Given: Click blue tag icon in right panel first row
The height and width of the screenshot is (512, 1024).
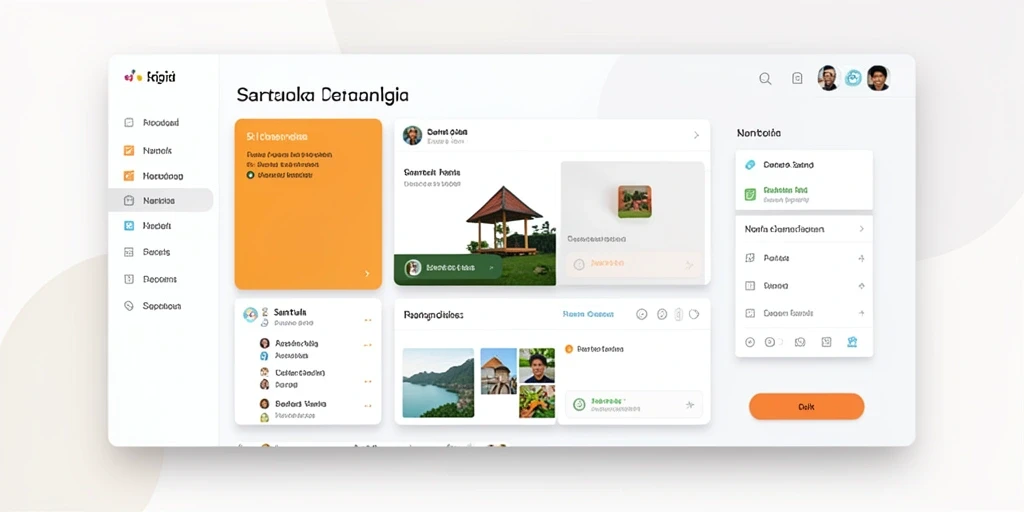Looking at the screenshot, I should coord(750,165).
